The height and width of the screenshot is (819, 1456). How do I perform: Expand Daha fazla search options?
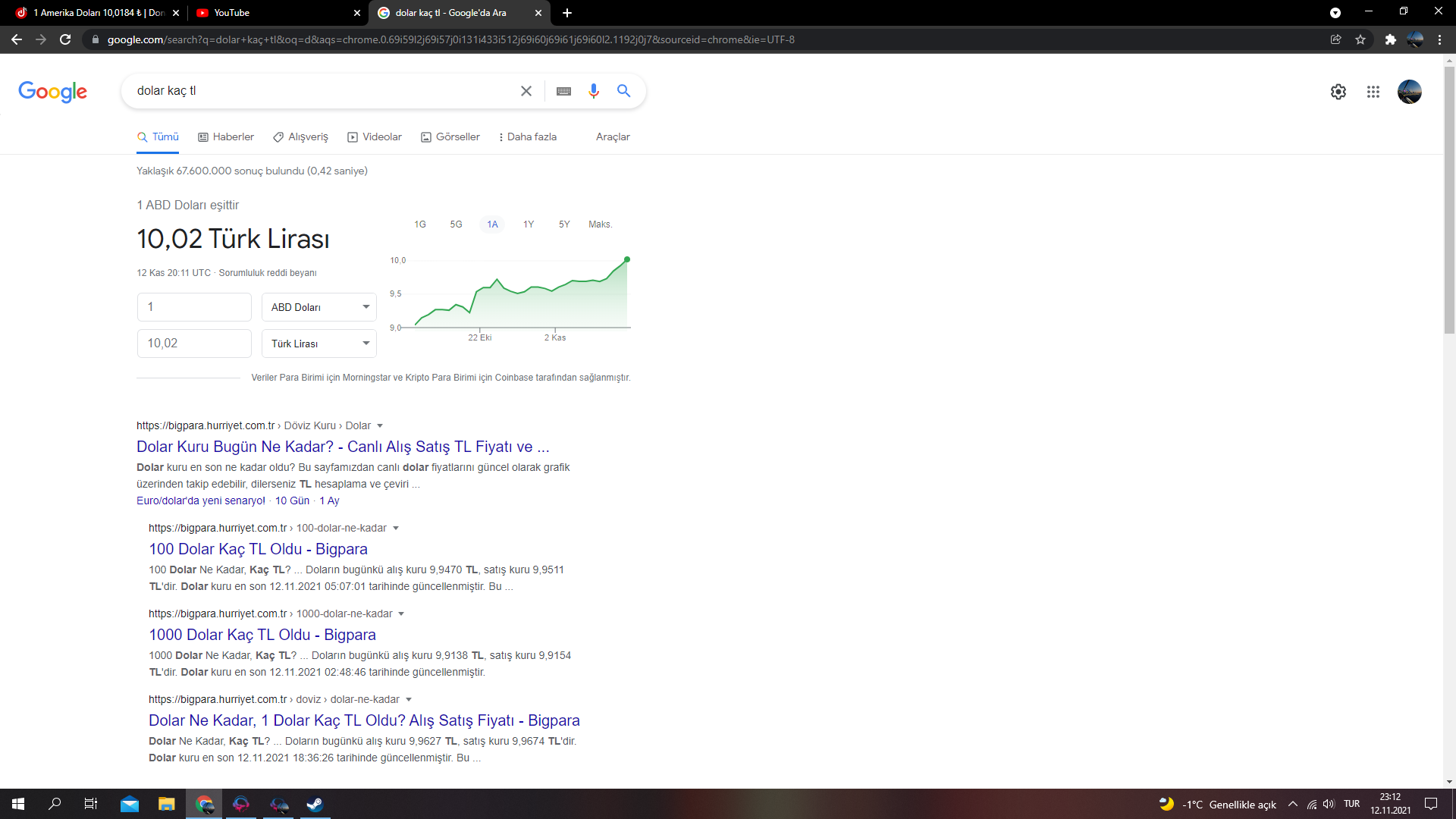click(x=528, y=137)
